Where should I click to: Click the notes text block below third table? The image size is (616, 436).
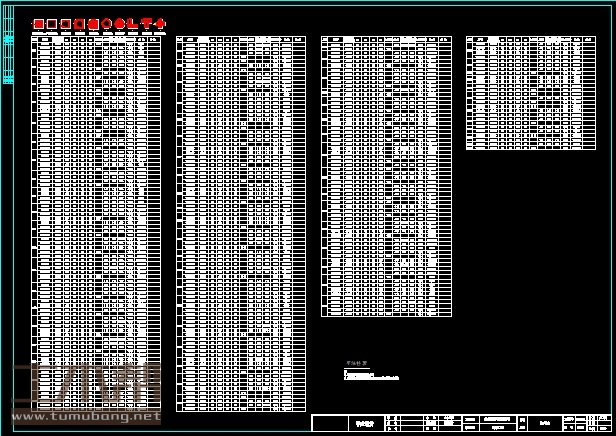(370, 374)
